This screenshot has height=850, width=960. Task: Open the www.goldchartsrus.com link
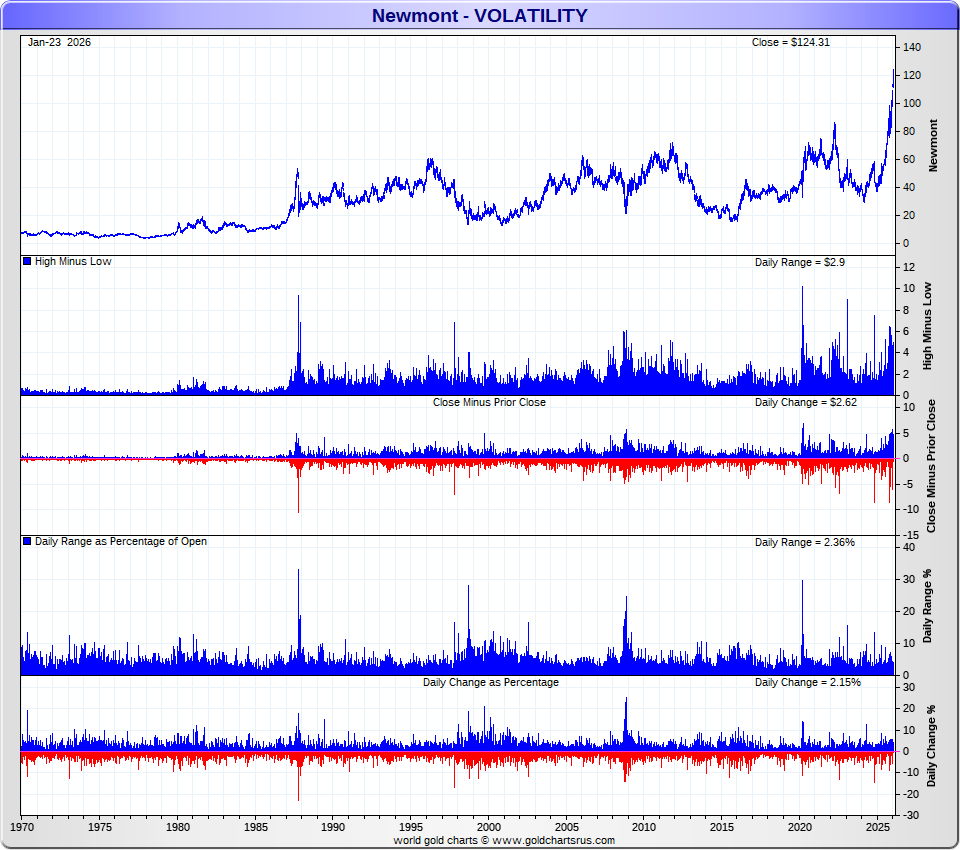pyautogui.click(x=553, y=840)
